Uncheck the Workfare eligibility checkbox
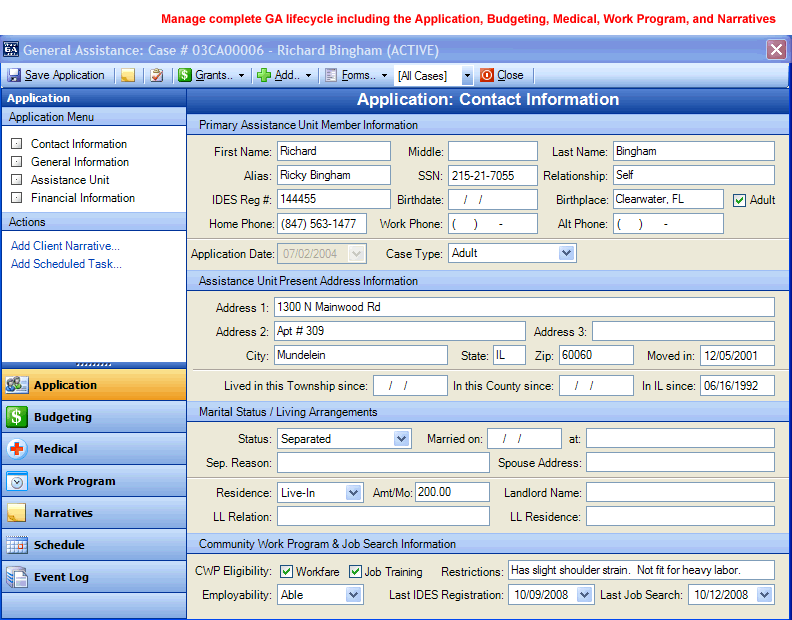This screenshot has height=620, width=792. pyautogui.click(x=286, y=571)
